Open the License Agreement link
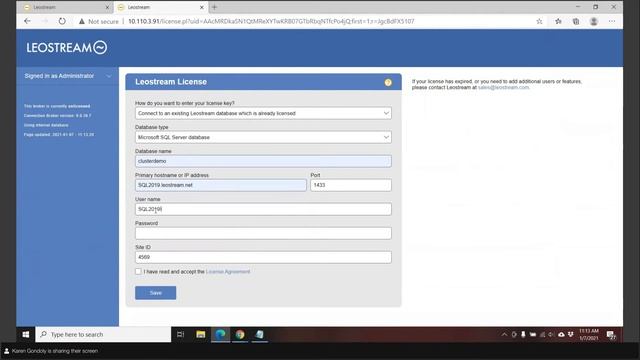 [228, 271]
